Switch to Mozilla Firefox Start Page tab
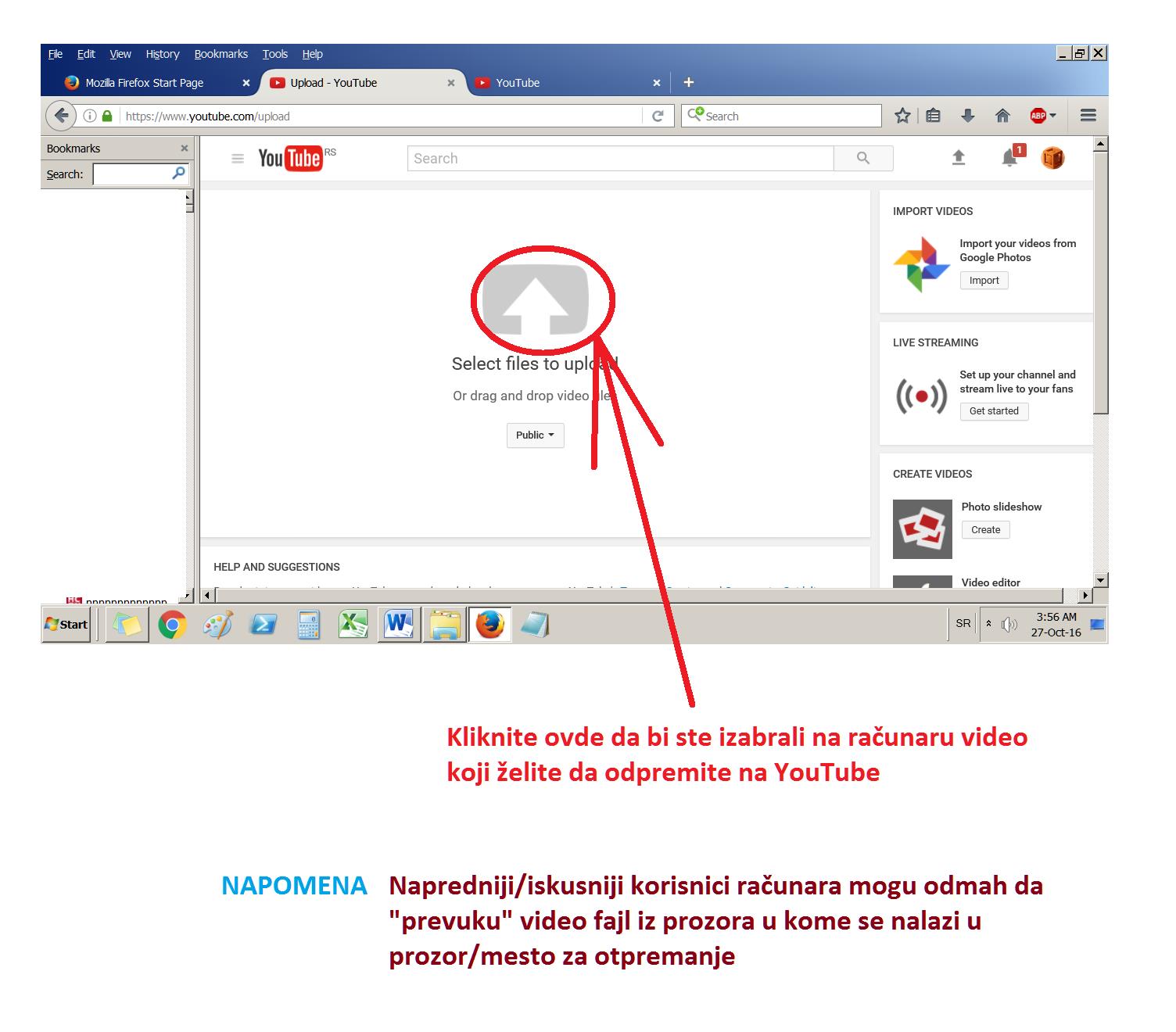 coord(145,83)
